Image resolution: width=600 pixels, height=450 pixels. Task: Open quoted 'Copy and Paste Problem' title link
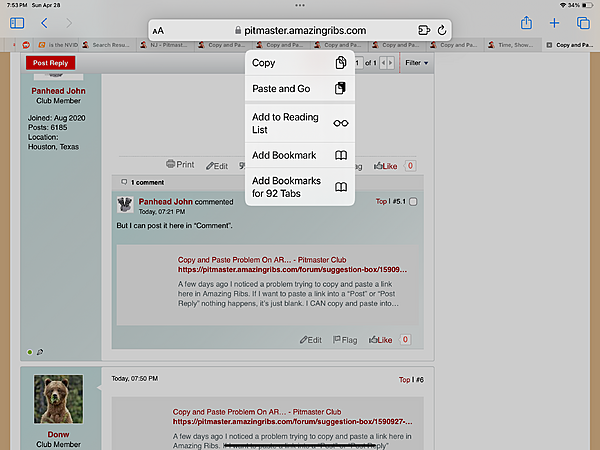[262, 260]
